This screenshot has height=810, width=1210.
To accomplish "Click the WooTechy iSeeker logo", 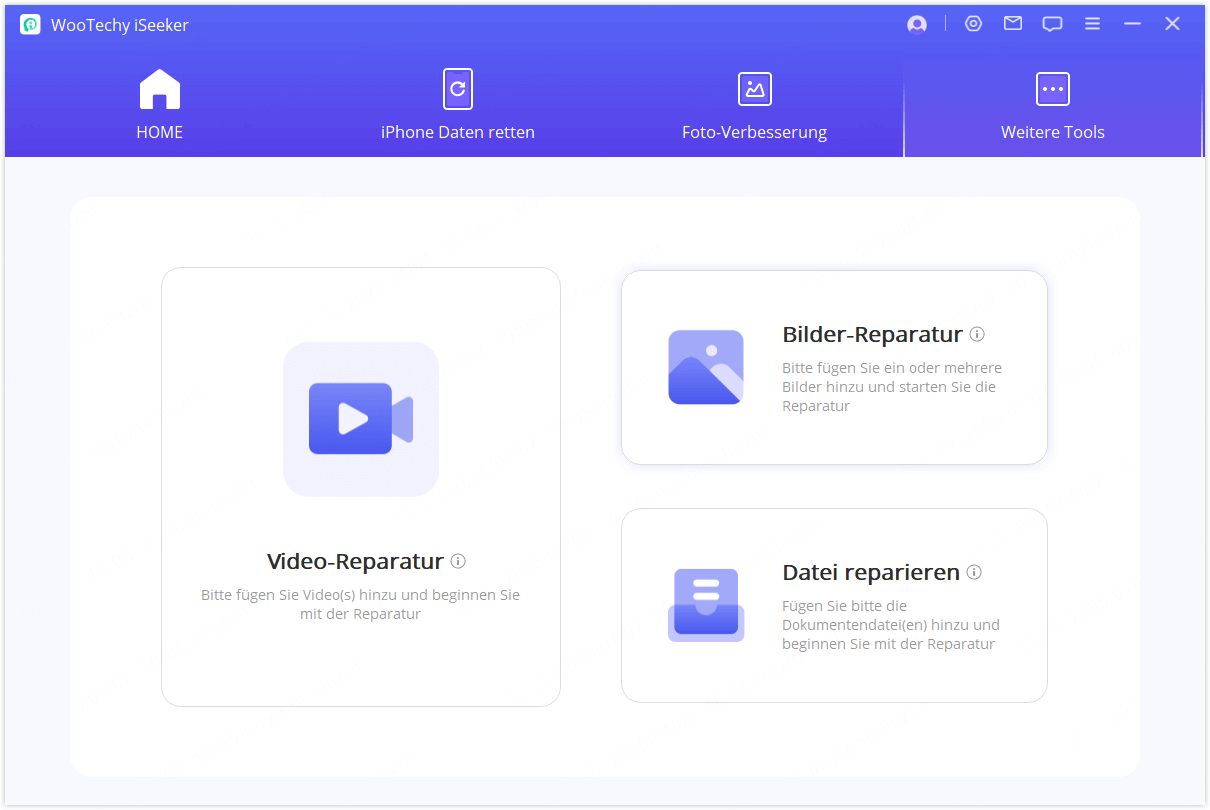I will pyautogui.click(x=30, y=23).
